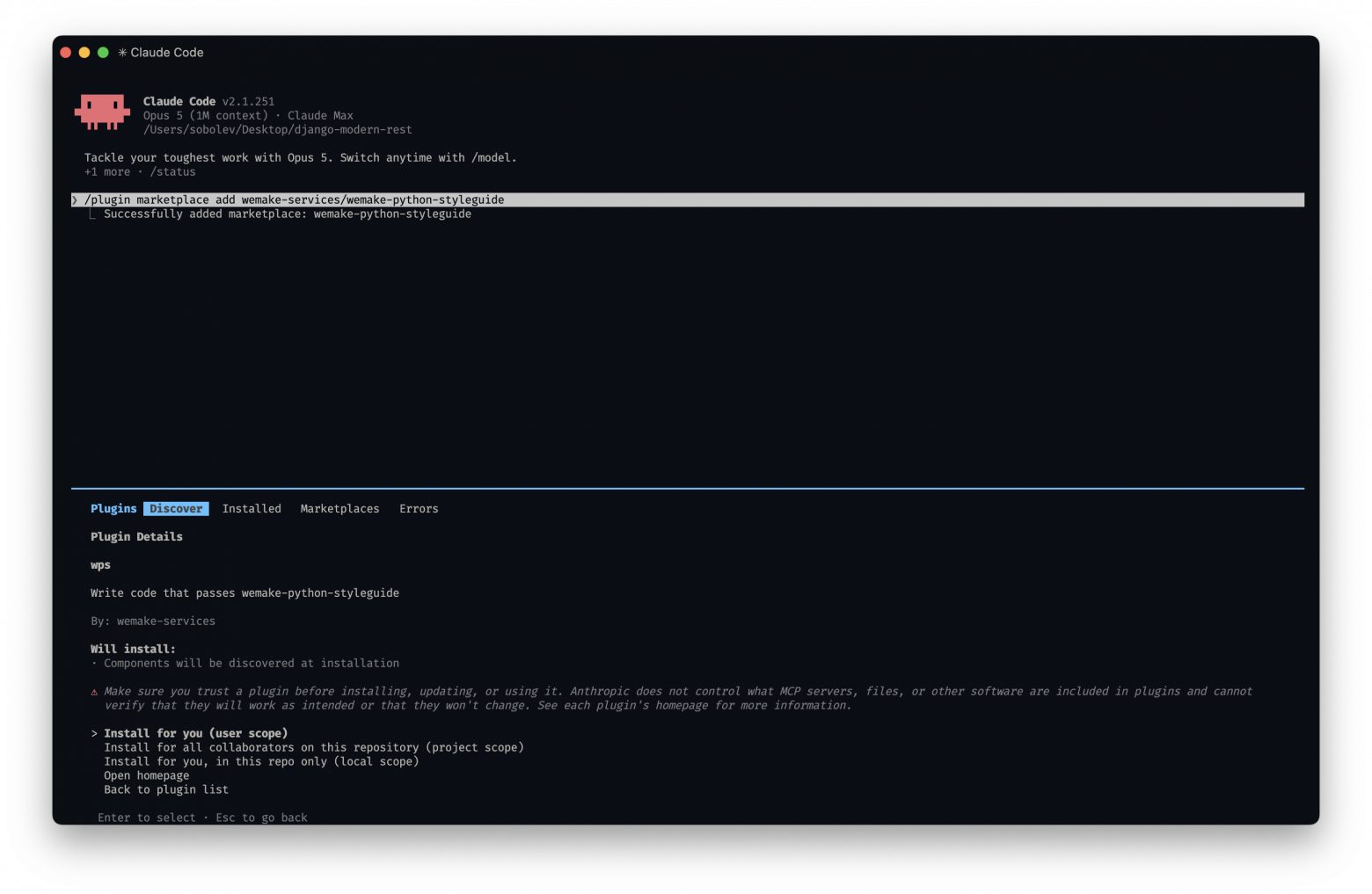Choose Back to plugin list
This screenshot has height=894, width=1372.
[166, 789]
